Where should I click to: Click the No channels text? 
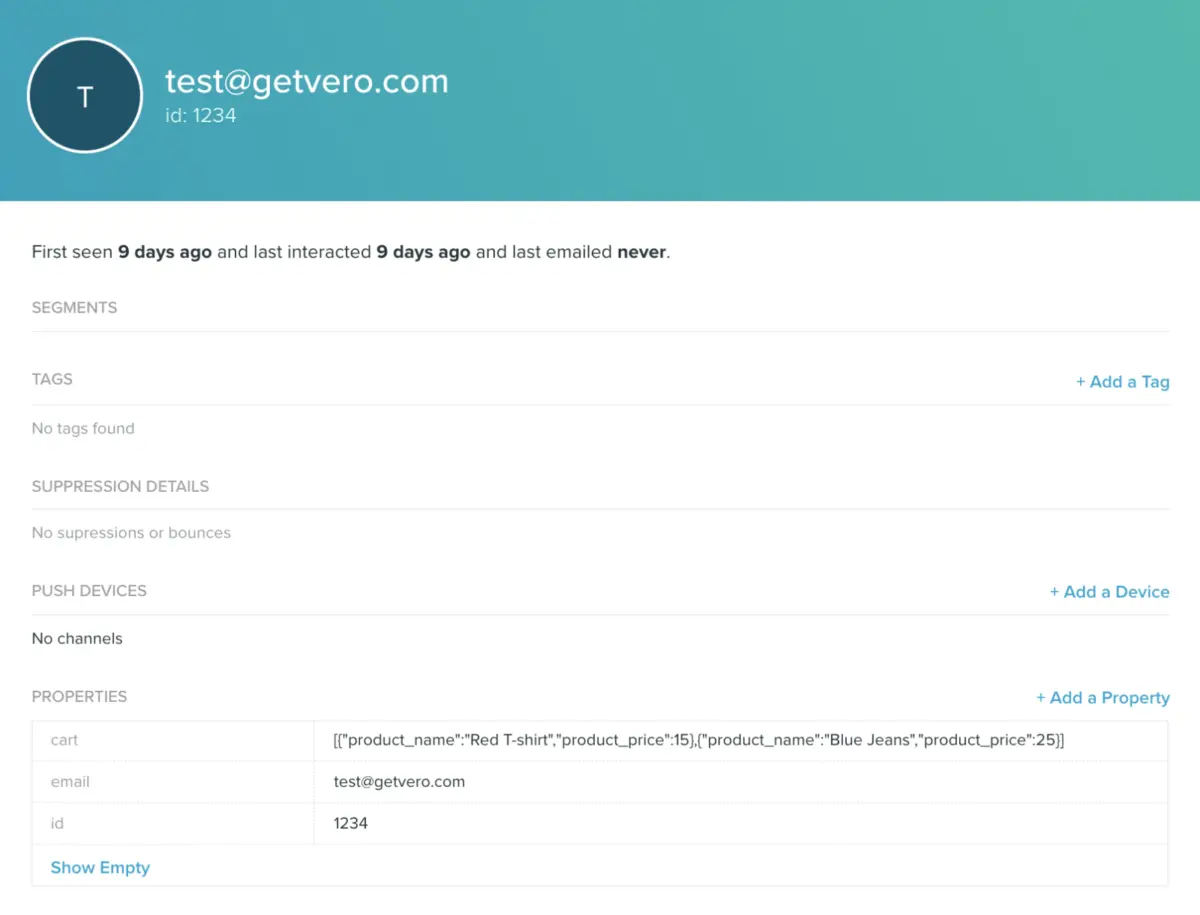tap(77, 638)
